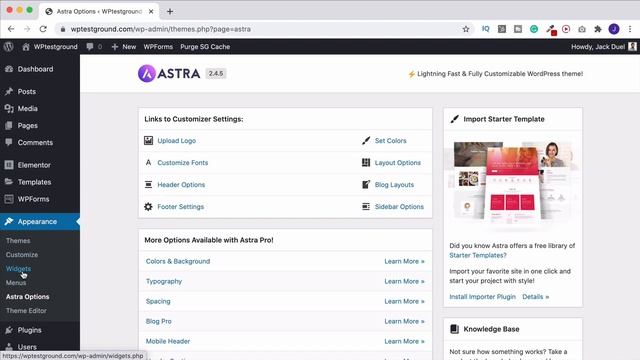Click the Set Colors brush icon
This screenshot has width=640, height=360.
366,140
